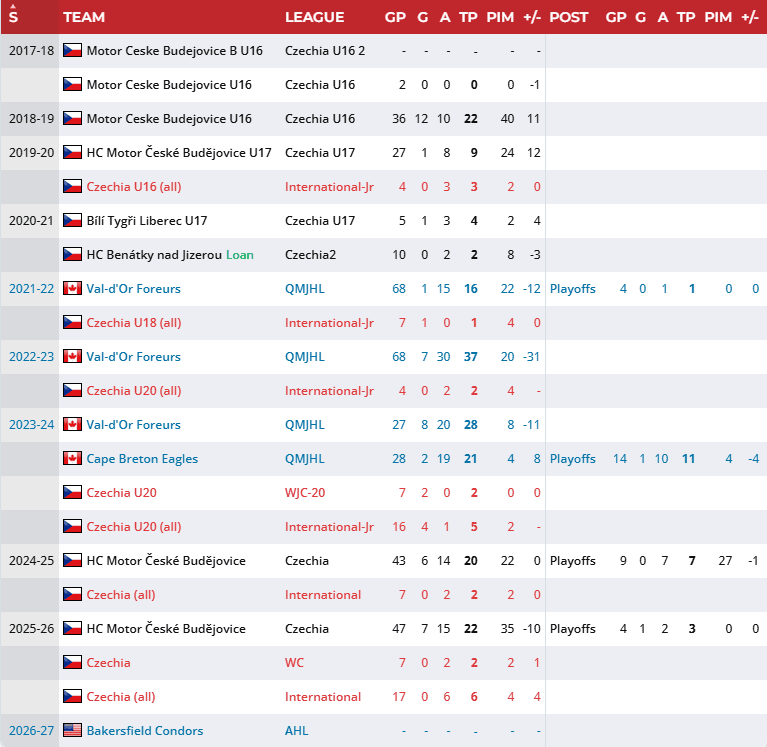Open the Cape Breton Eagles team link
The image size is (767, 747).
[x=142, y=458]
